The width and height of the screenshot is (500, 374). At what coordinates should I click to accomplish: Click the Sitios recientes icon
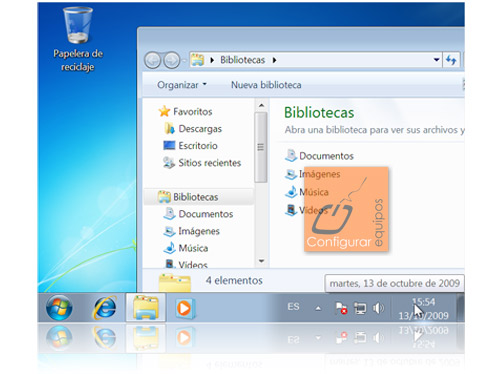pyautogui.click(x=169, y=163)
